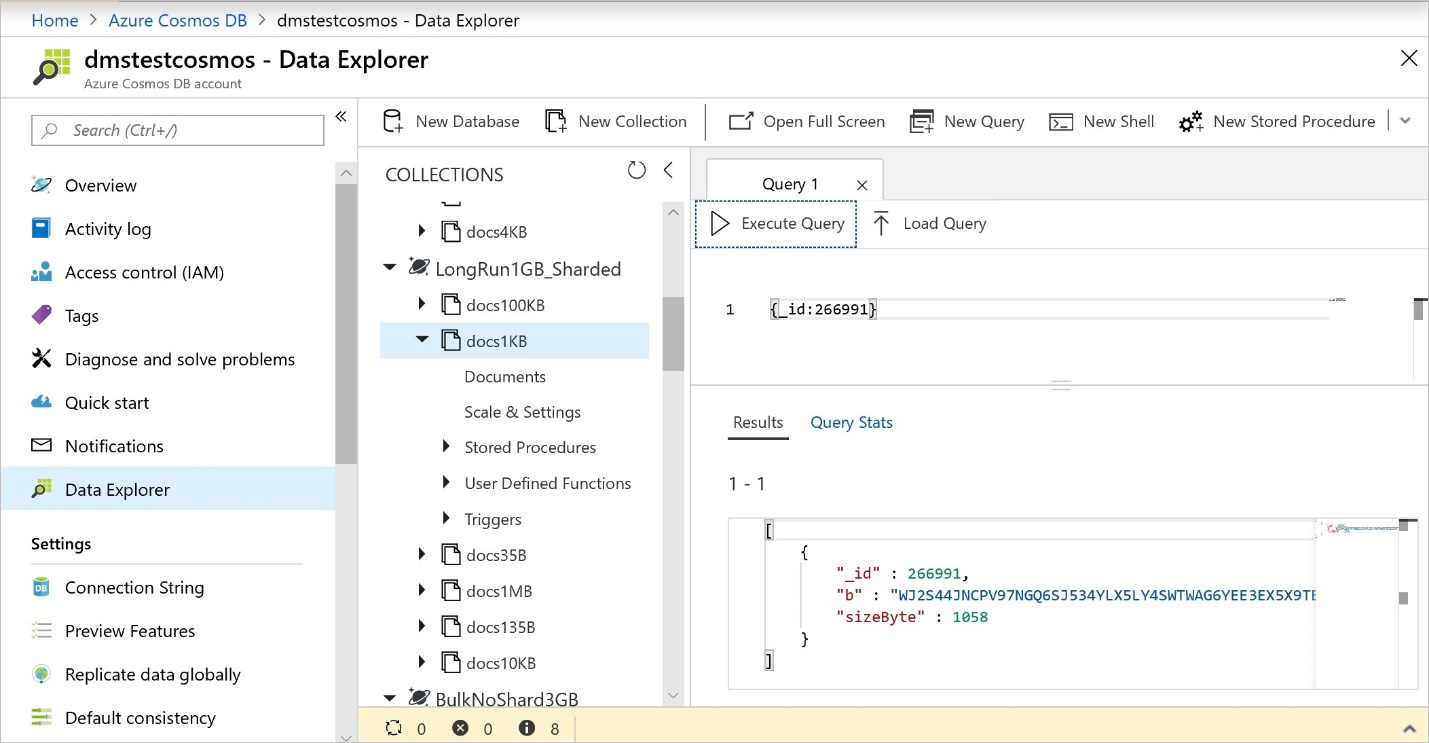Switch to the Query Stats tab
The width and height of the screenshot is (1429, 743).
click(x=851, y=422)
